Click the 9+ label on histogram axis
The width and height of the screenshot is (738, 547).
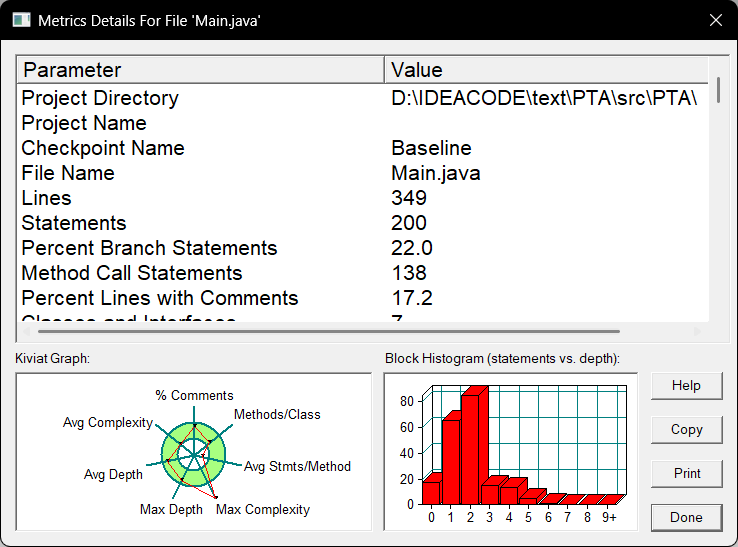coord(609,517)
